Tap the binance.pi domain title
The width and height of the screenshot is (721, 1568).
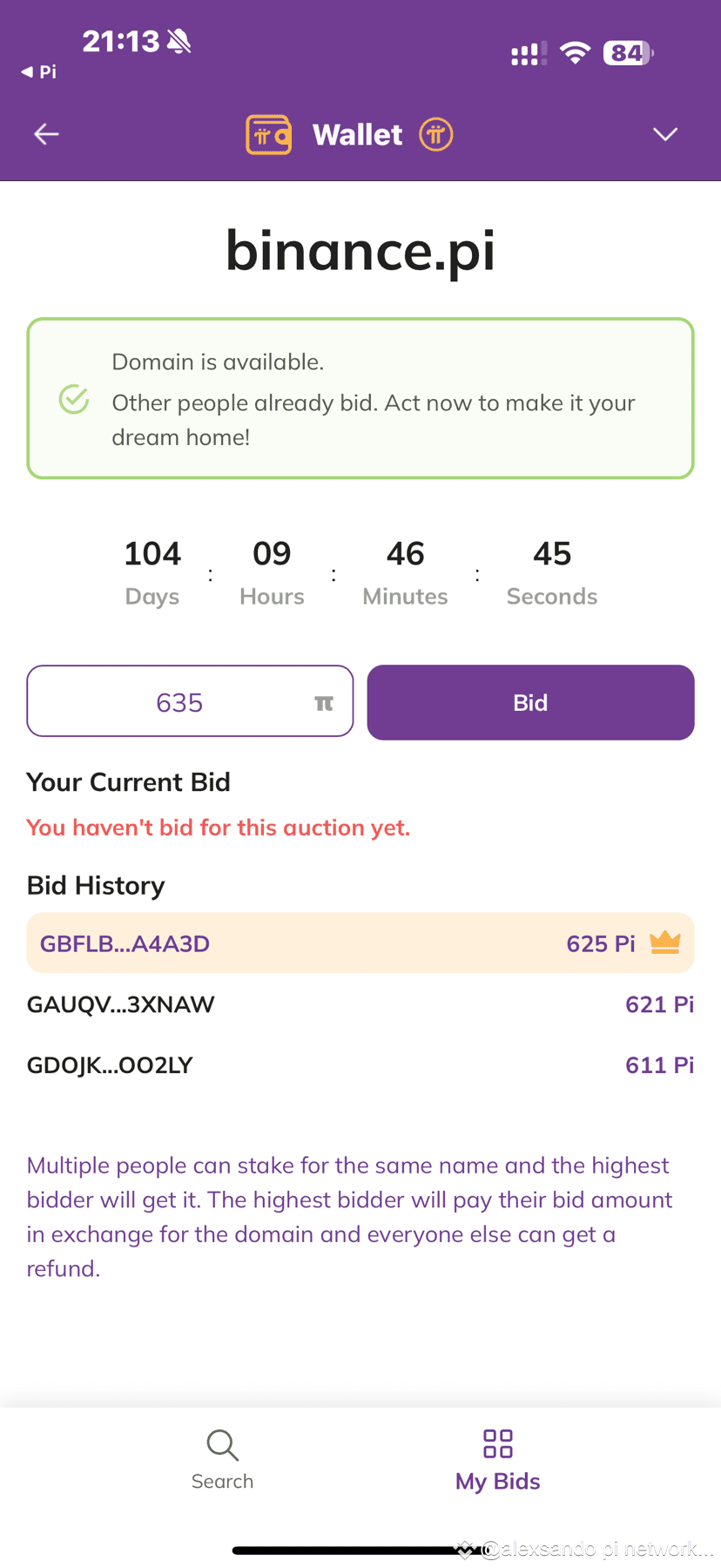point(360,251)
